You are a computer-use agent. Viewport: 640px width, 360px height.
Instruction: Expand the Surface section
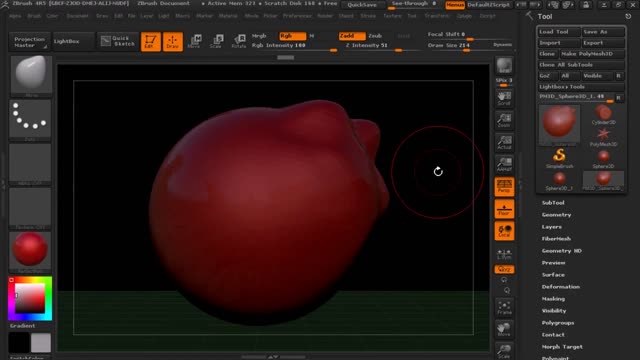click(x=553, y=275)
